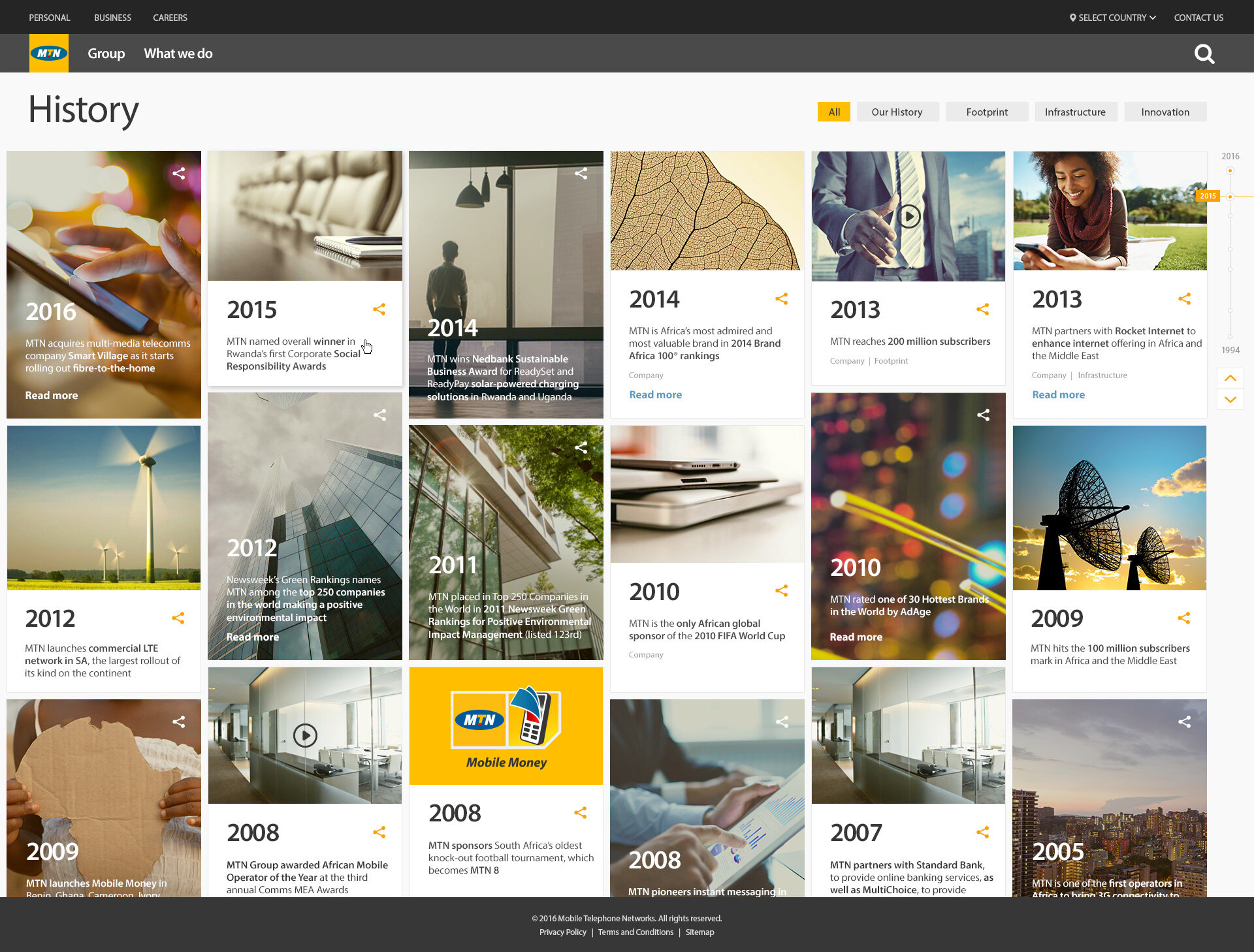Share the 2012 LTE network card
The image size is (1254, 952).
[x=178, y=618]
